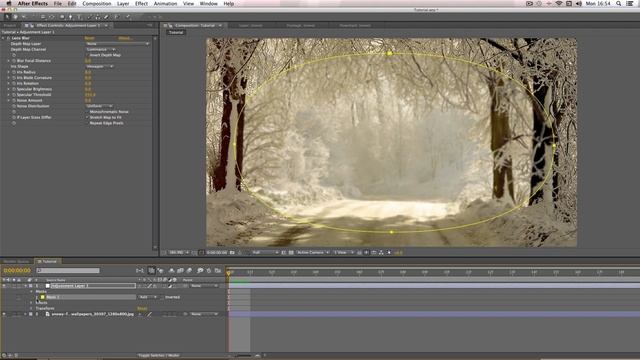640x360 pixels.
Task: Collapse the Masks group in timeline
Action: click(31, 291)
